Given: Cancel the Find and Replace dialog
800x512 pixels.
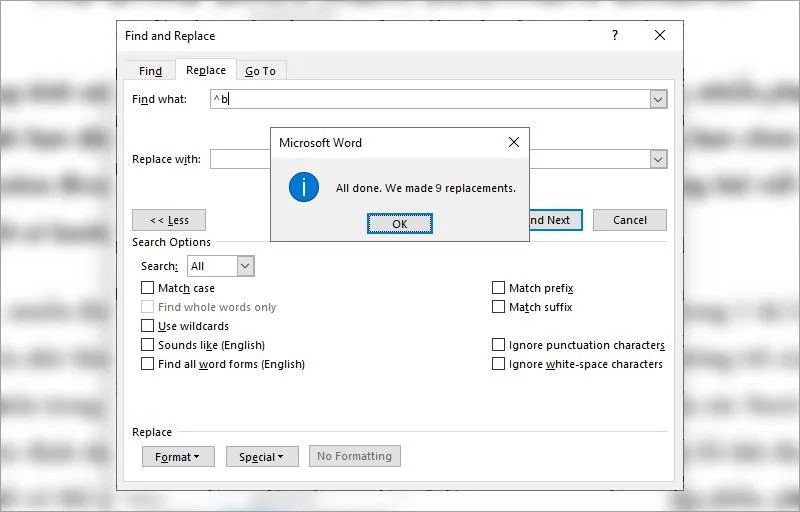Looking at the screenshot, I should [x=630, y=220].
